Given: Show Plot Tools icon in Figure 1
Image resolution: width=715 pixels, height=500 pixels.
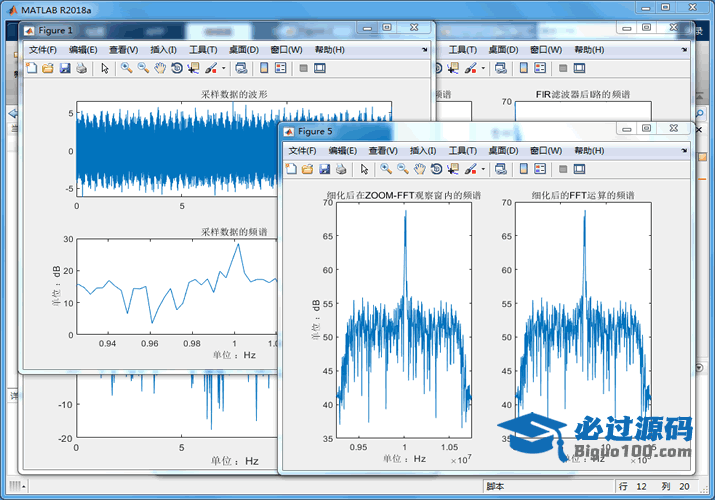Looking at the screenshot, I should (x=320, y=68).
